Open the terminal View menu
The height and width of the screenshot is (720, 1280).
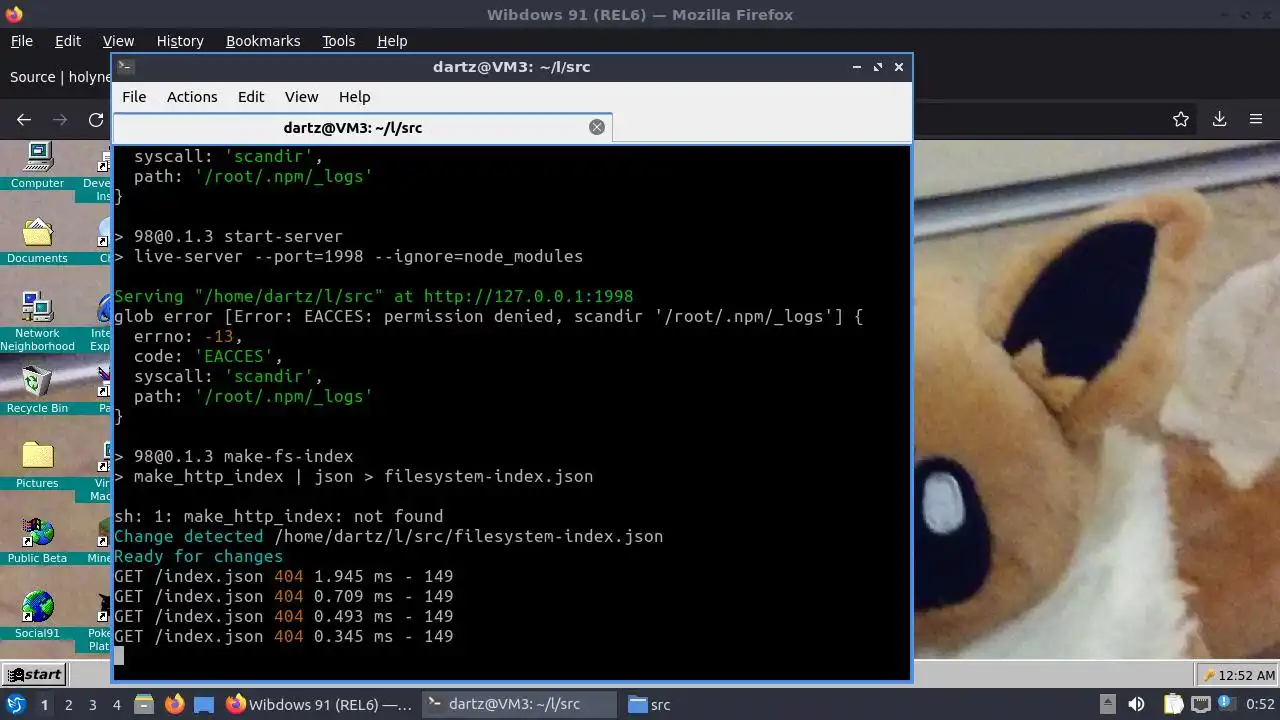tap(301, 97)
